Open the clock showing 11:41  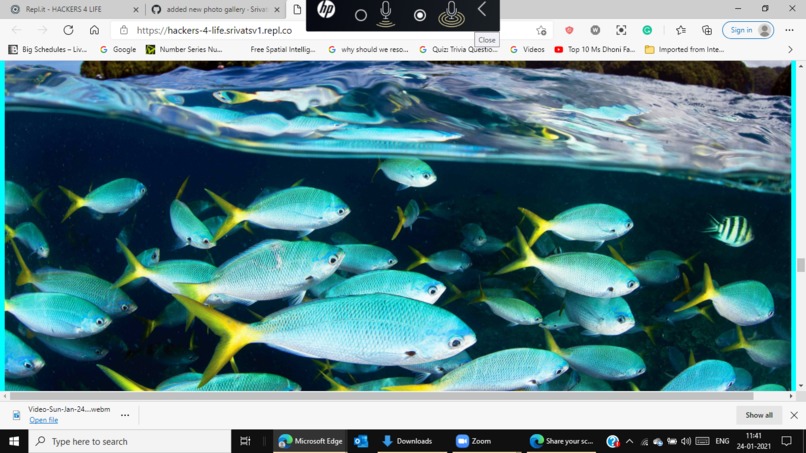(x=754, y=441)
